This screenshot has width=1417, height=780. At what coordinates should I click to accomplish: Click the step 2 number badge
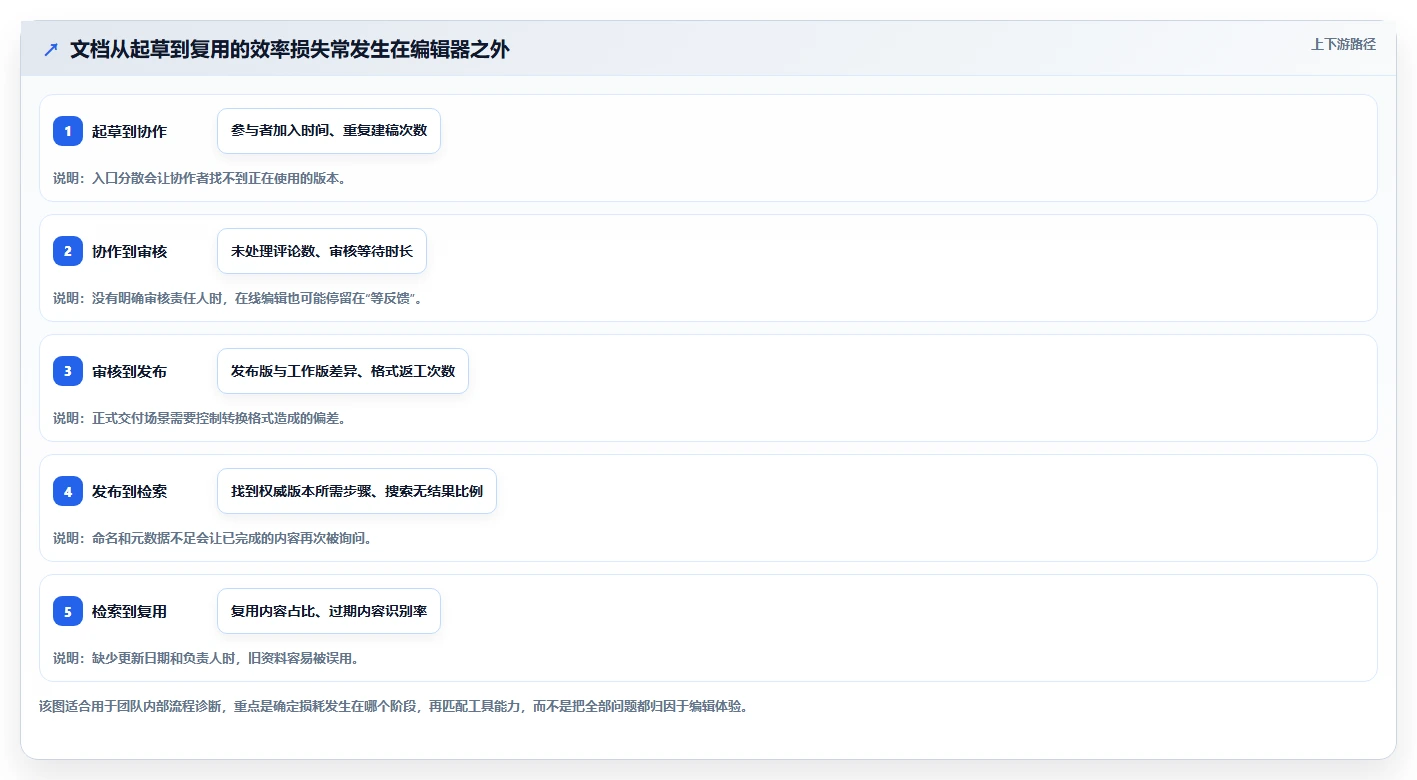[x=68, y=251]
